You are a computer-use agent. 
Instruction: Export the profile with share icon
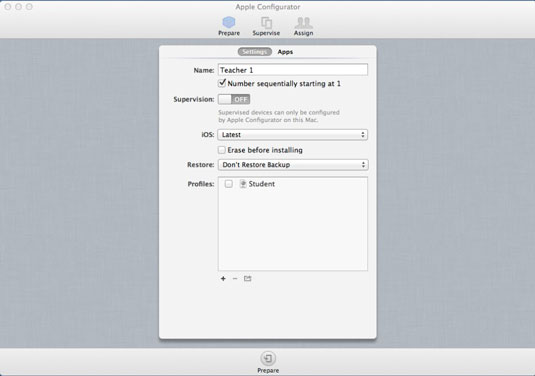coord(247,279)
